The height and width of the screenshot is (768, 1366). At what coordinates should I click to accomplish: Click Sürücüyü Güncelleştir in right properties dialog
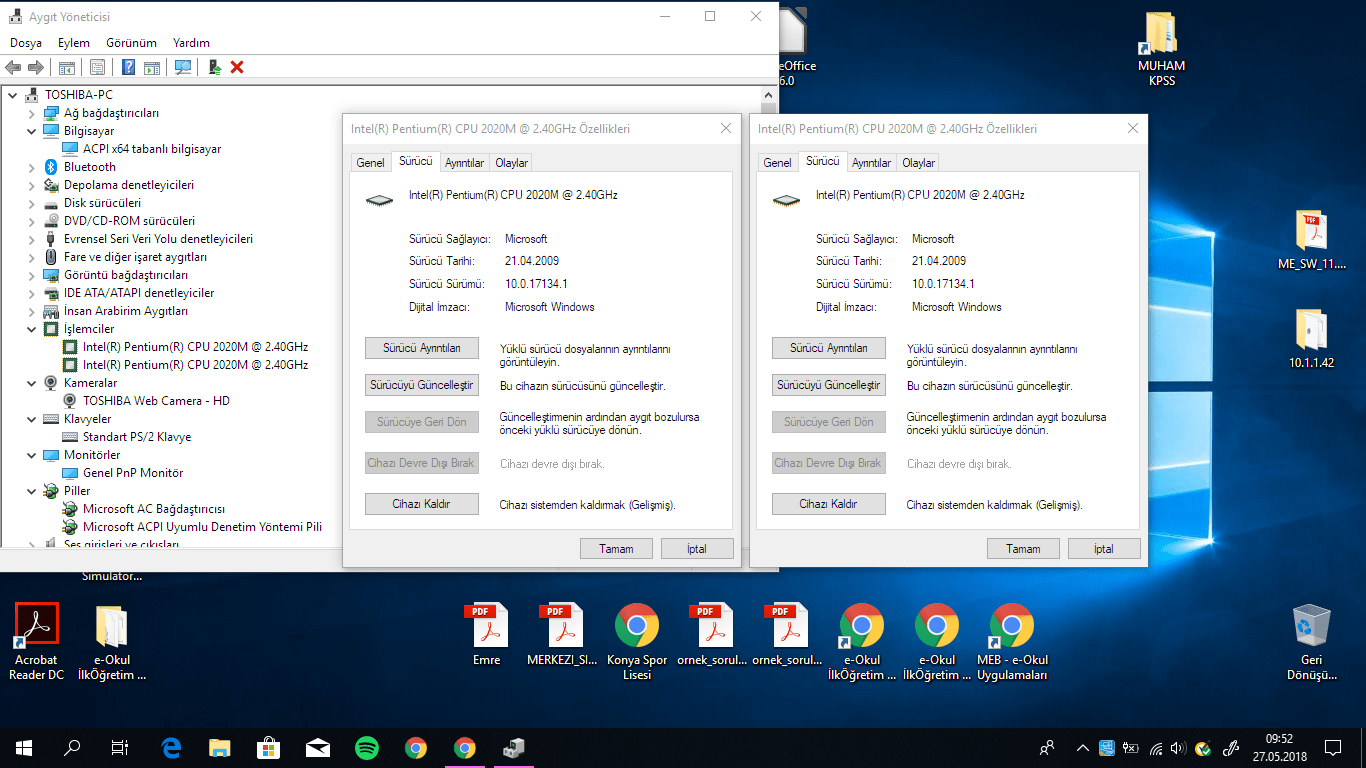click(829, 385)
